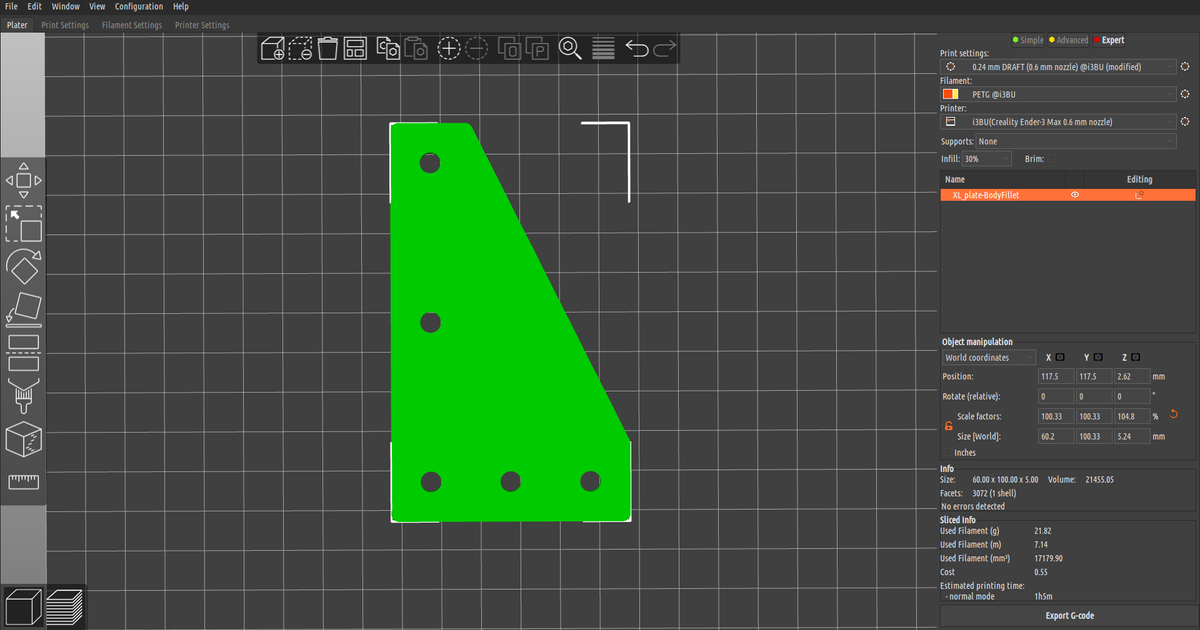Screen dimensions: 1200x630
Task: Select the Move tool
Action: [24, 180]
